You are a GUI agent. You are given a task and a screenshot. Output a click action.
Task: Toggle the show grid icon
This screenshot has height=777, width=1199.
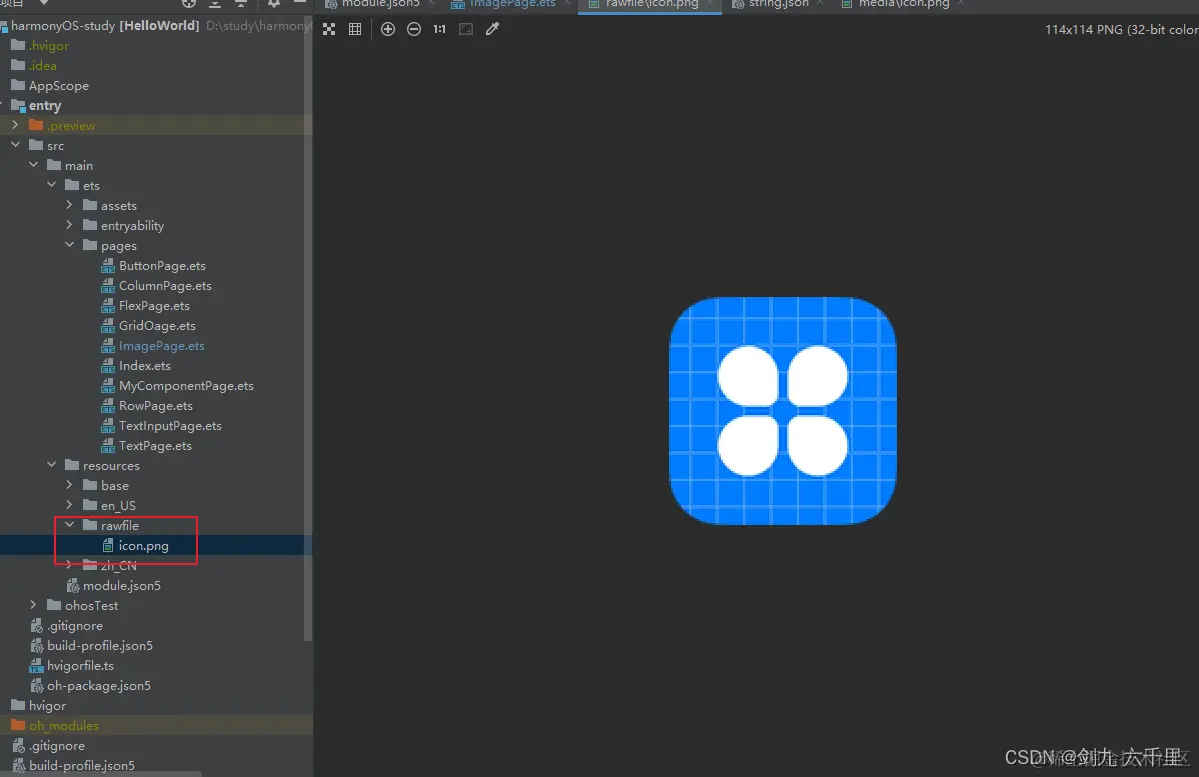[355, 29]
